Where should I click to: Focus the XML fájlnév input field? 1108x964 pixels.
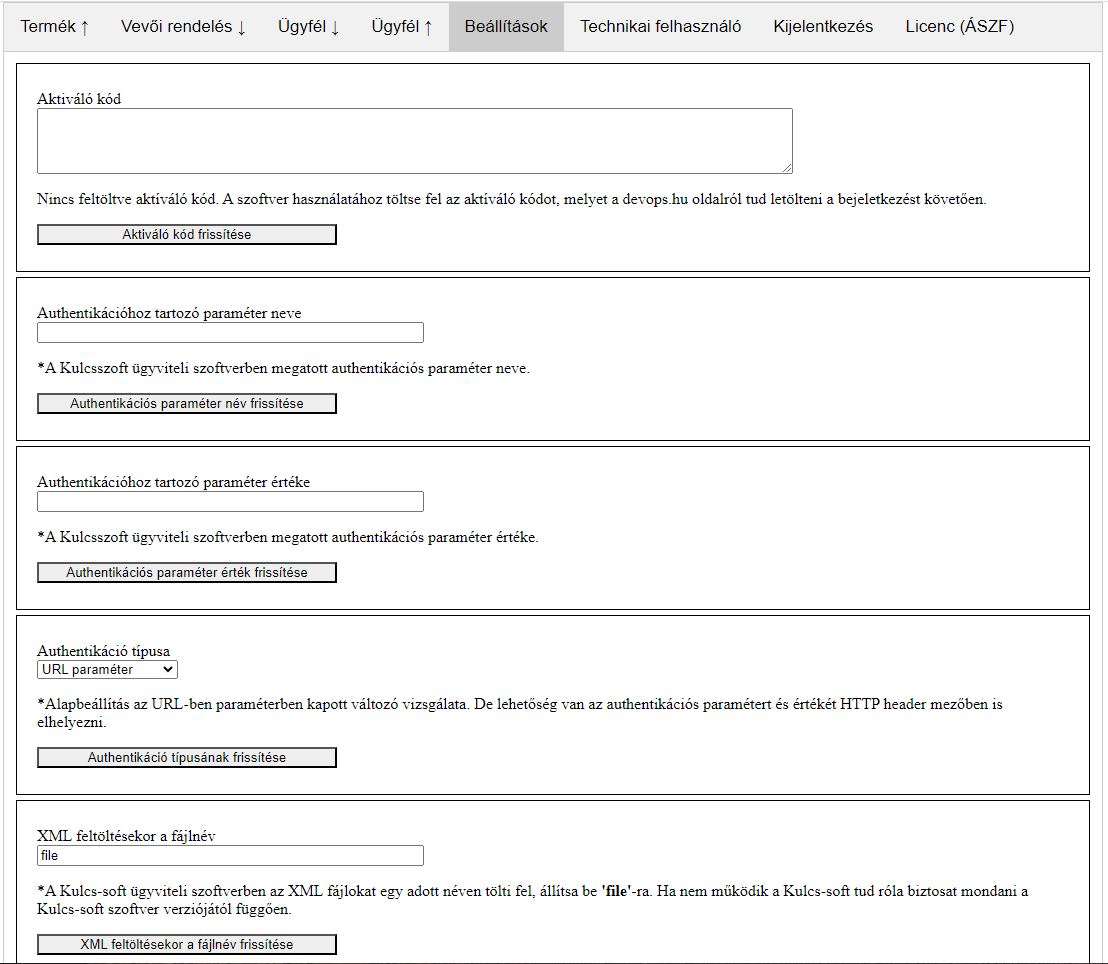pyautogui.click(x=230, y=856)
